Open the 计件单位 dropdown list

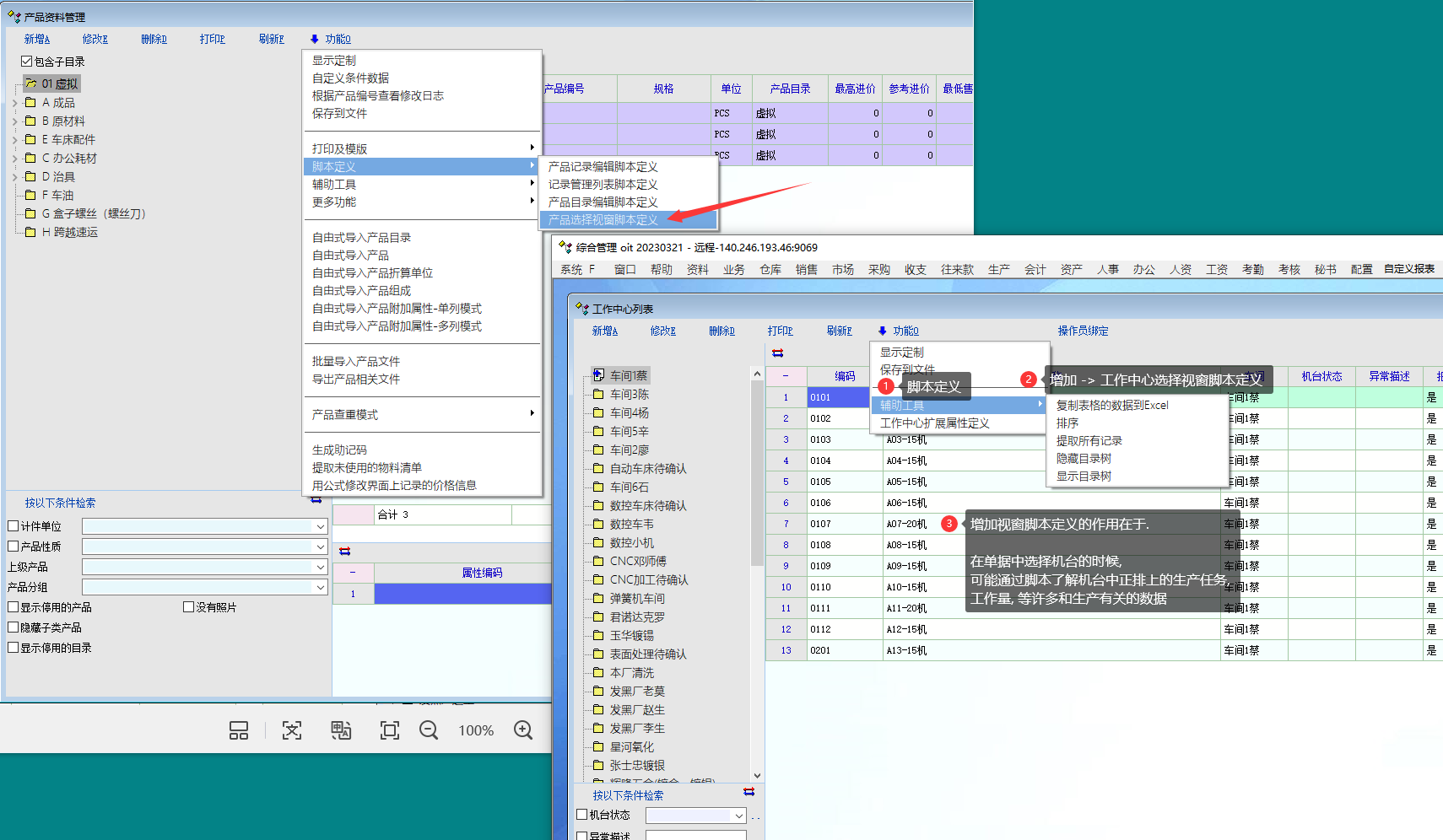320,526
